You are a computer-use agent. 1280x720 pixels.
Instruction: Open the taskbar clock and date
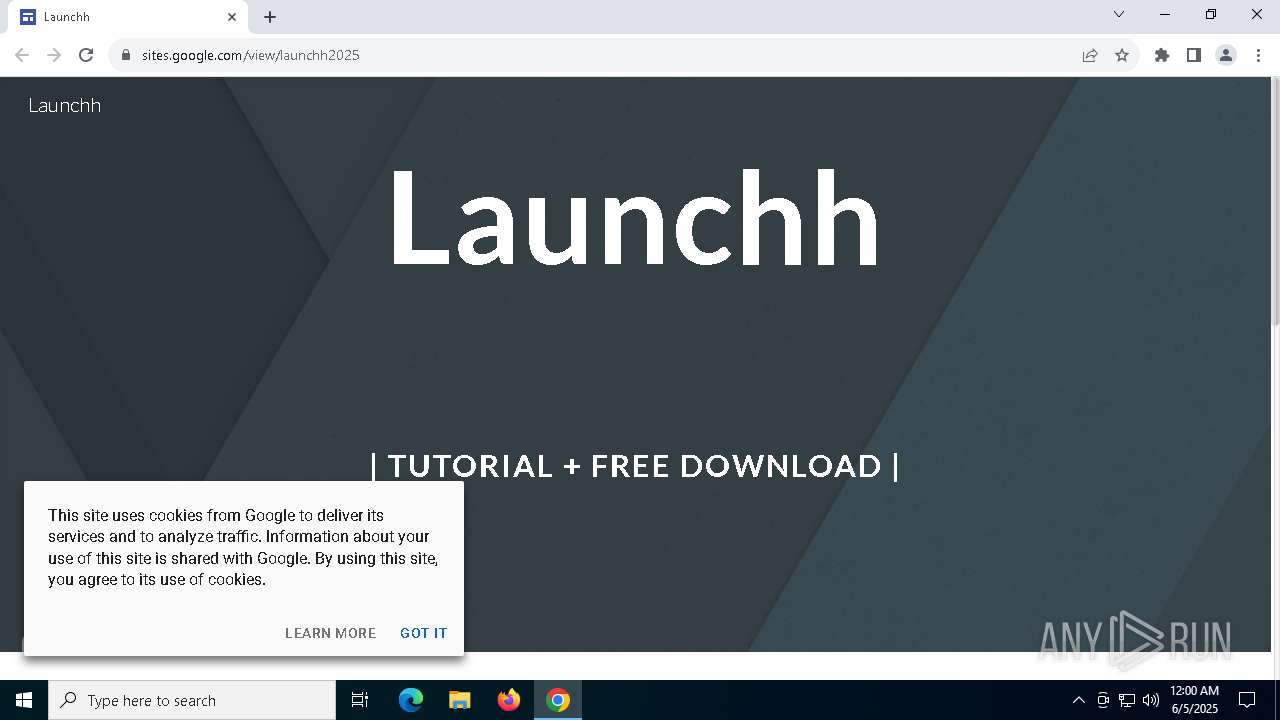[x=1194, y=700]
